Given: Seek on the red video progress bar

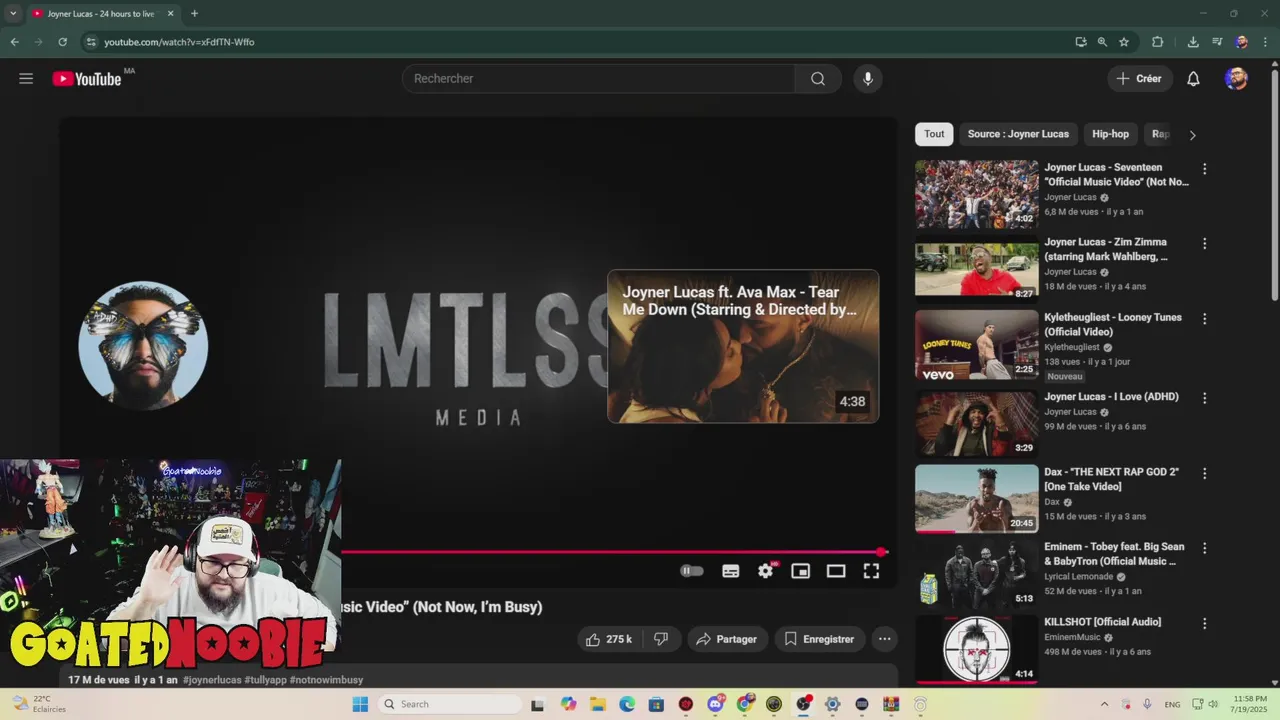Looking at the screenshot, I should coord(614,552).
